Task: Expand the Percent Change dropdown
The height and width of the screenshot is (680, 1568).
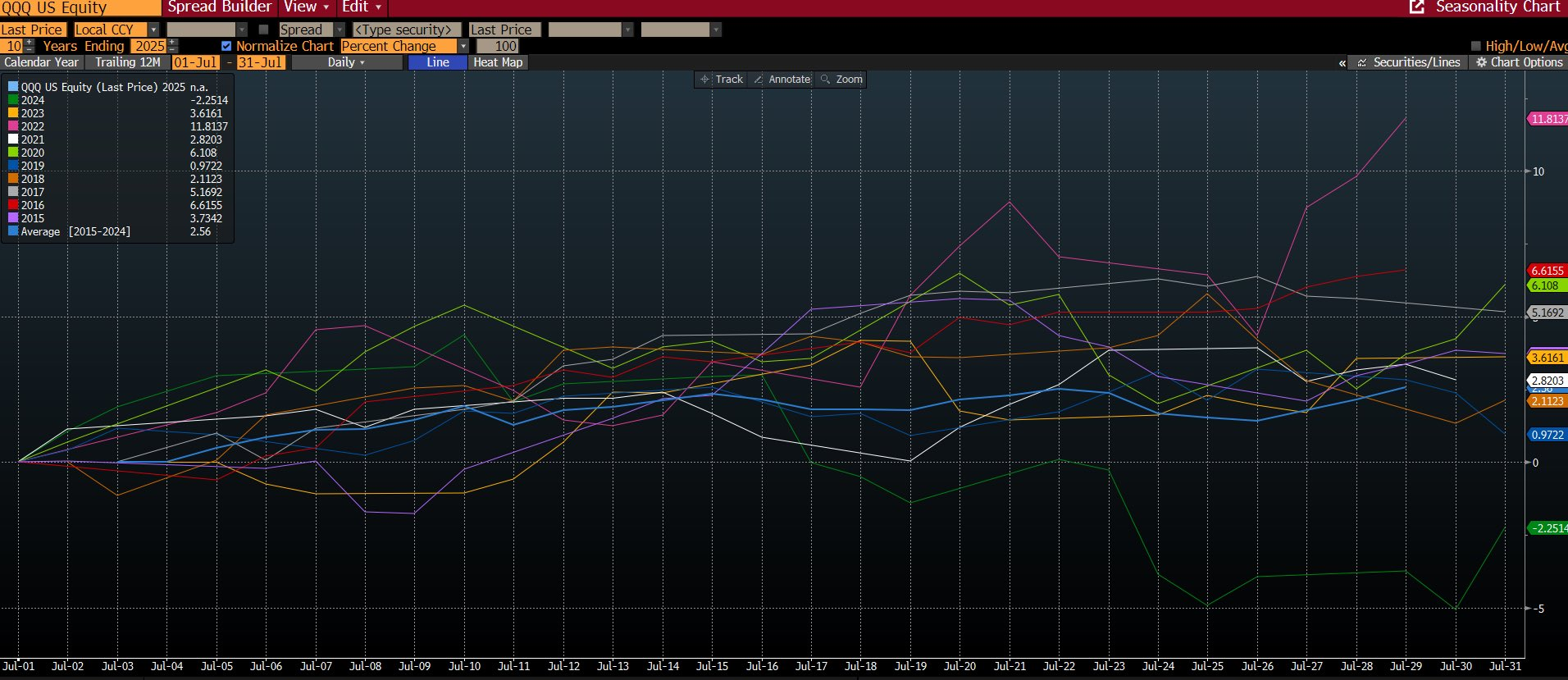Action: pyautogui.click(x=463, y=46)
